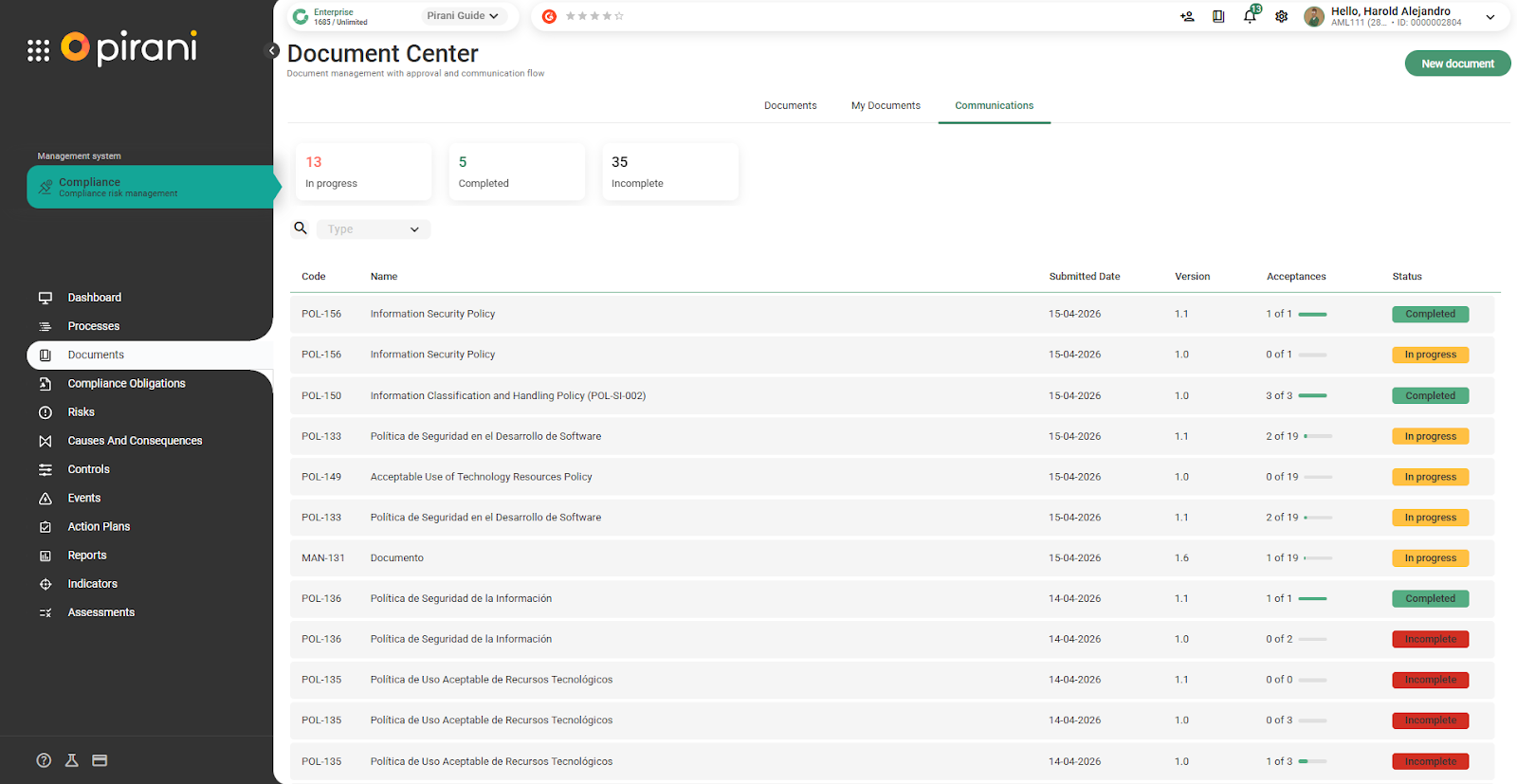This screenshot has height=784, width=1517.
Task: Collapse the sidebar with the arrow toggle
Action: (272, 51)
